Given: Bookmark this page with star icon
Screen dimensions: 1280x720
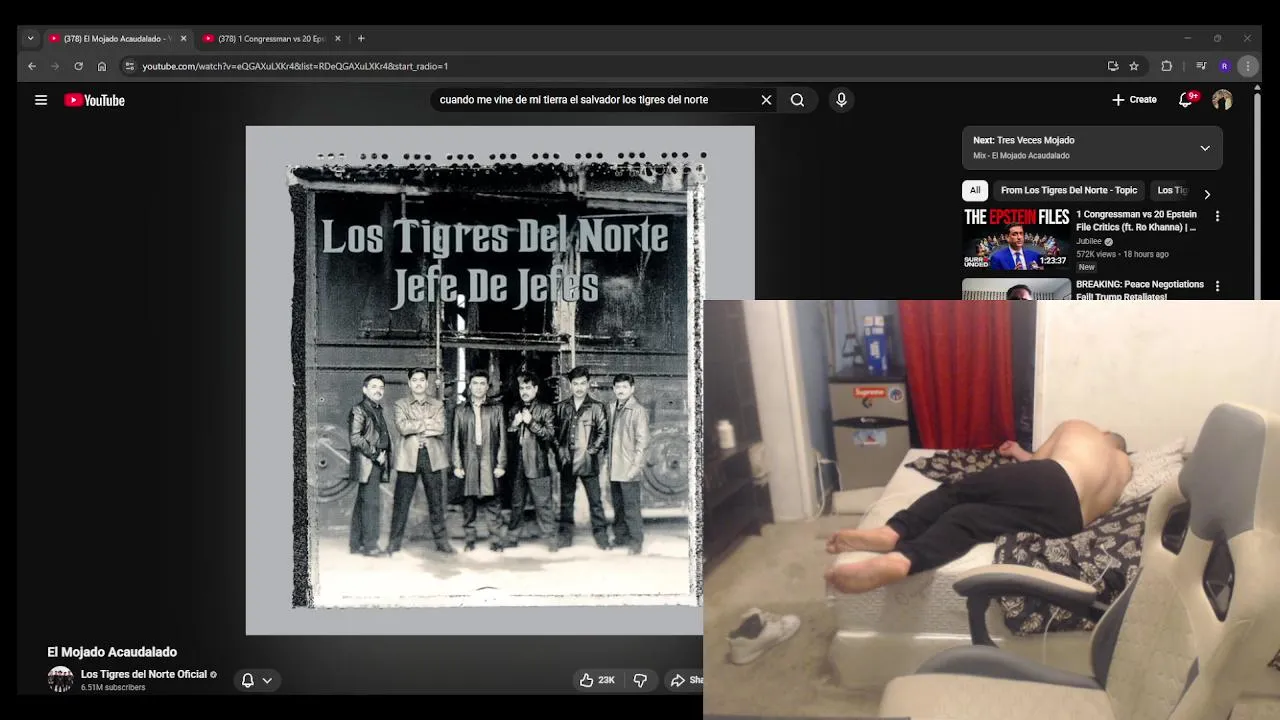Looking at the screenshot, I should 1134,66.
